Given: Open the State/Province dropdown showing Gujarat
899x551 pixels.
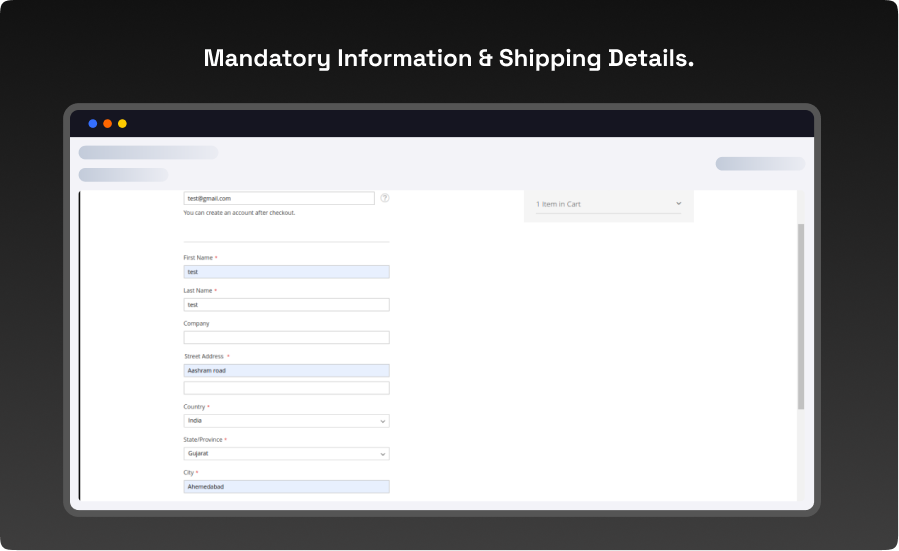Looking at the screenshot, I should click(286, 454).
